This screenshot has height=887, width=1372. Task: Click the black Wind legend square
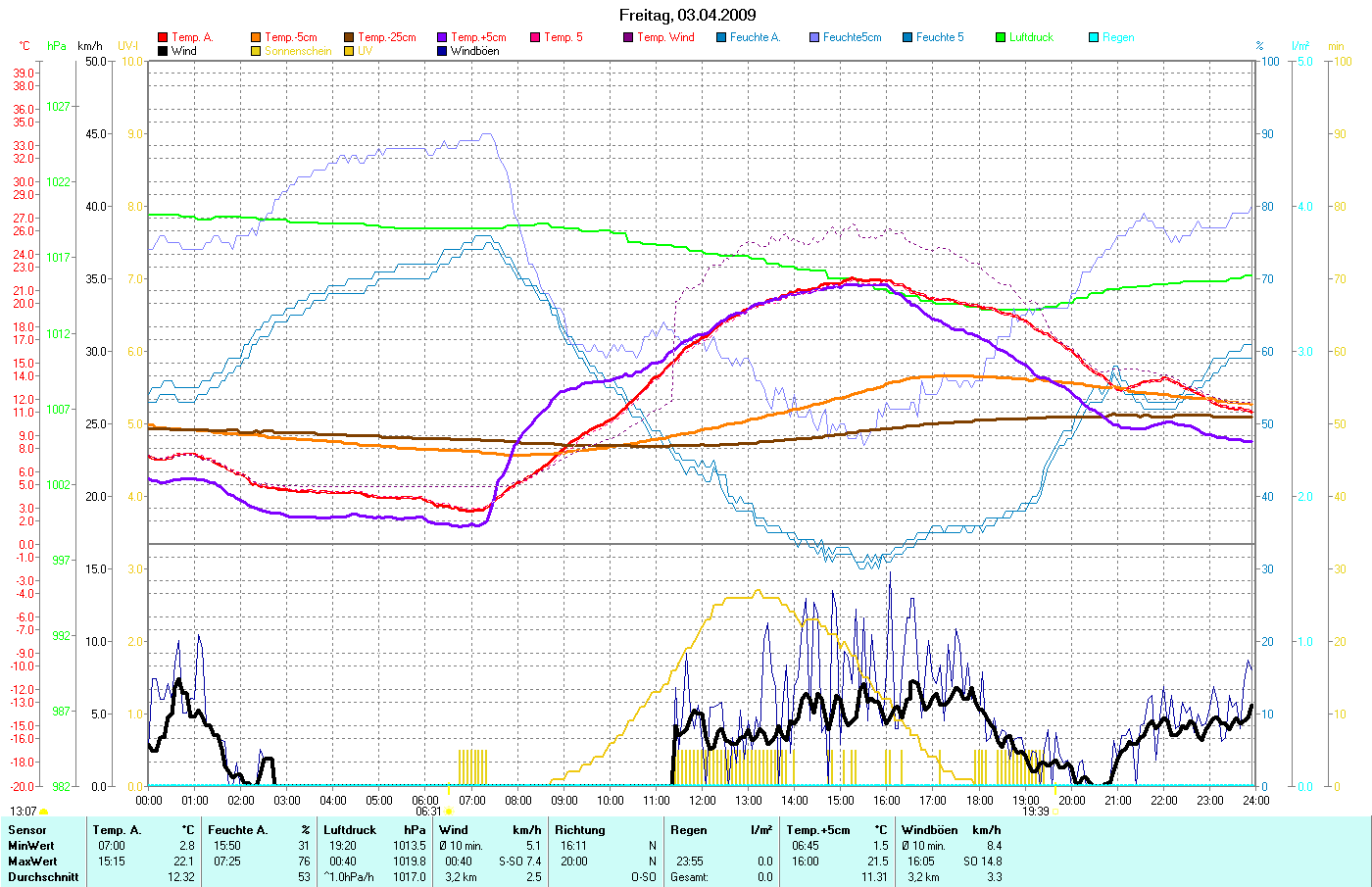point(163,51)
